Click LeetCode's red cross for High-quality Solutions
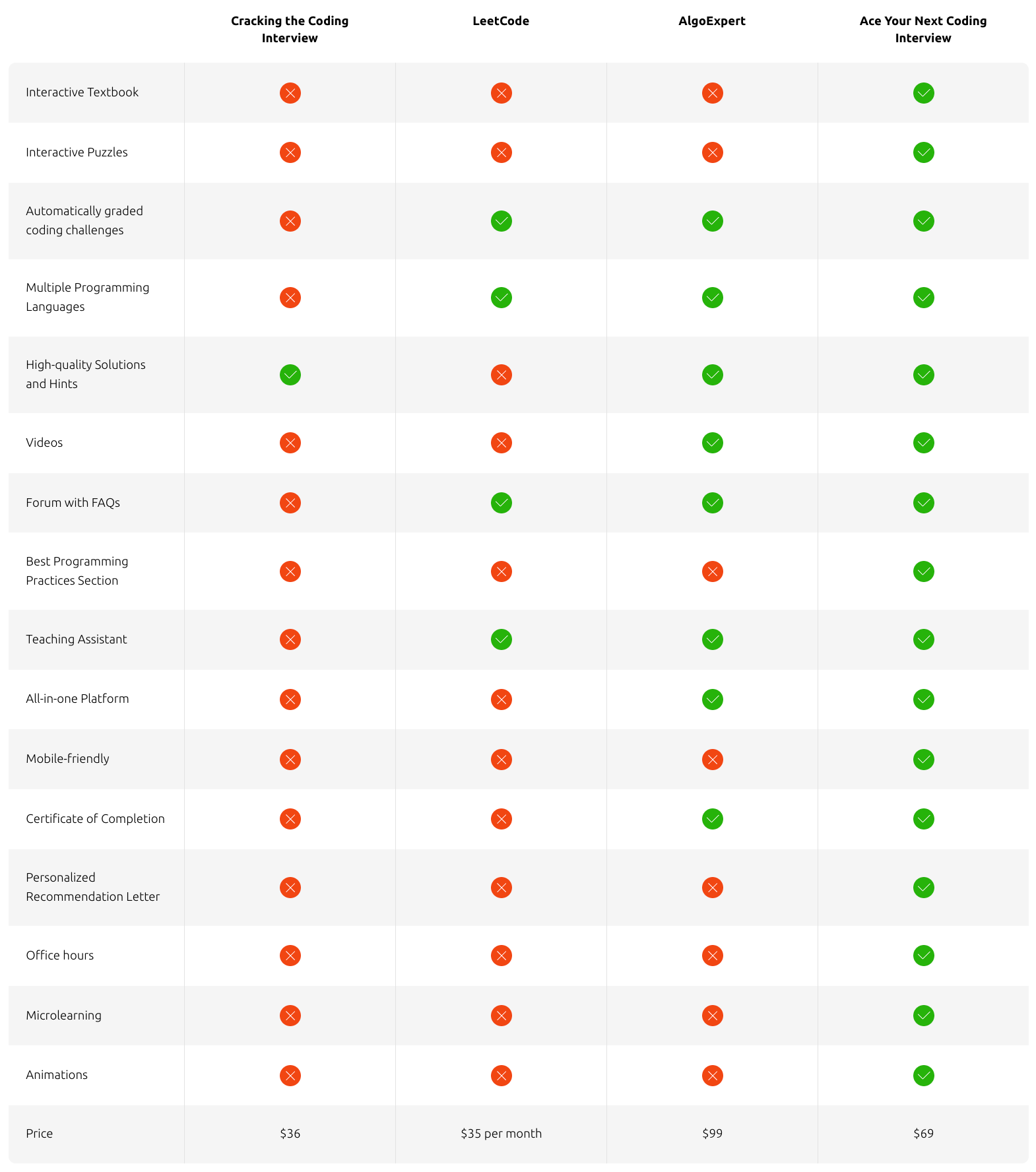 [x=501, y=375]
